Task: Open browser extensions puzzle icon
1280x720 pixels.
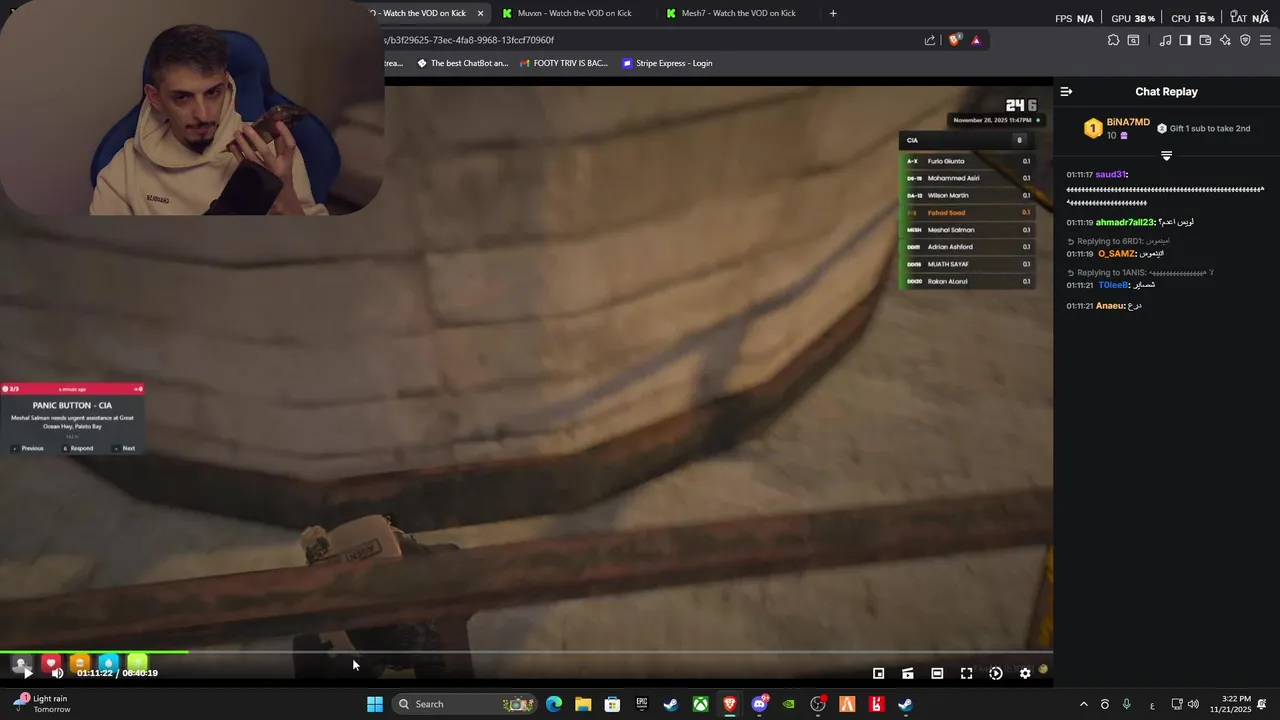Action: tap(1113, 40)
